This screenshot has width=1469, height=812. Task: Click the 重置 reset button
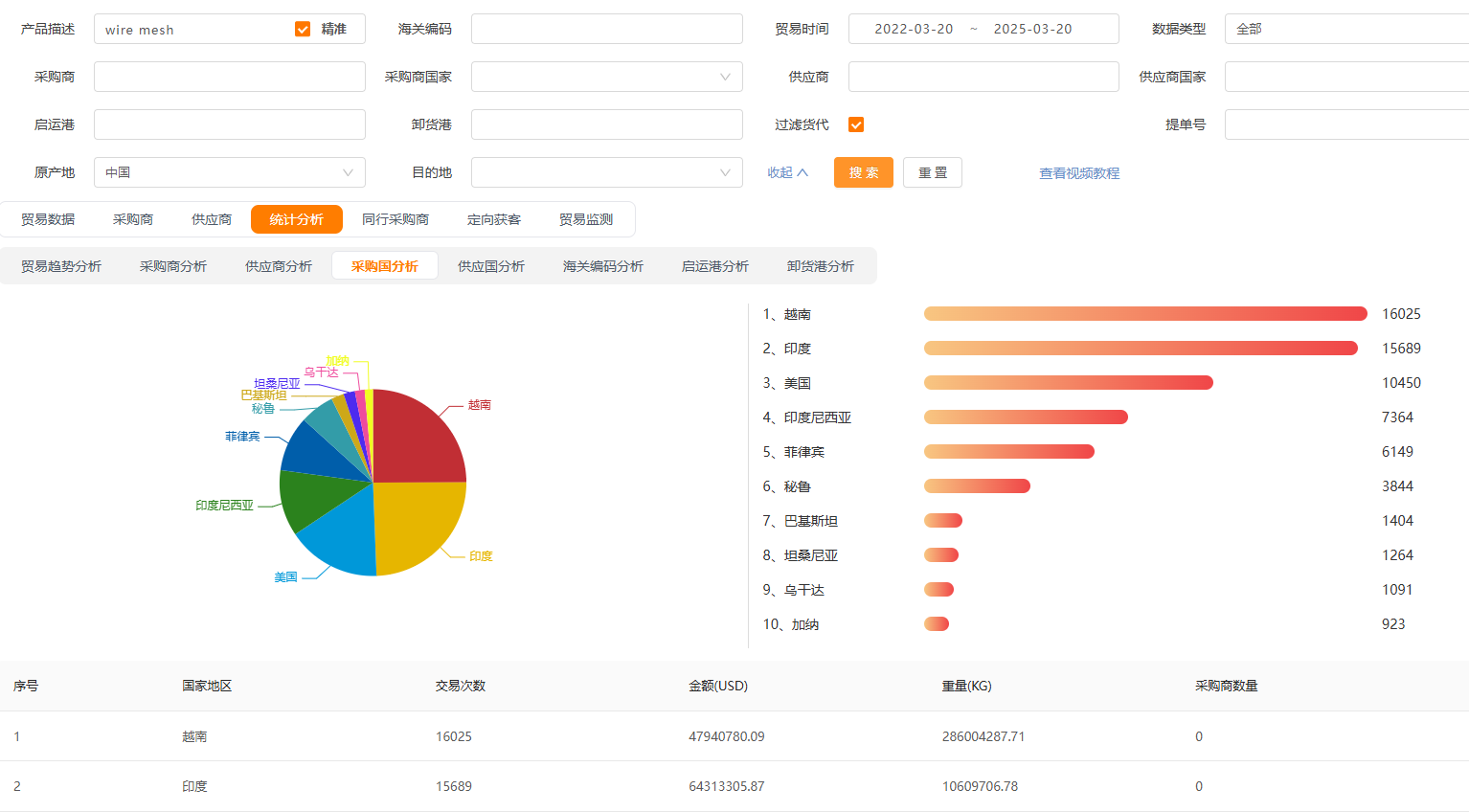[932, 172]
